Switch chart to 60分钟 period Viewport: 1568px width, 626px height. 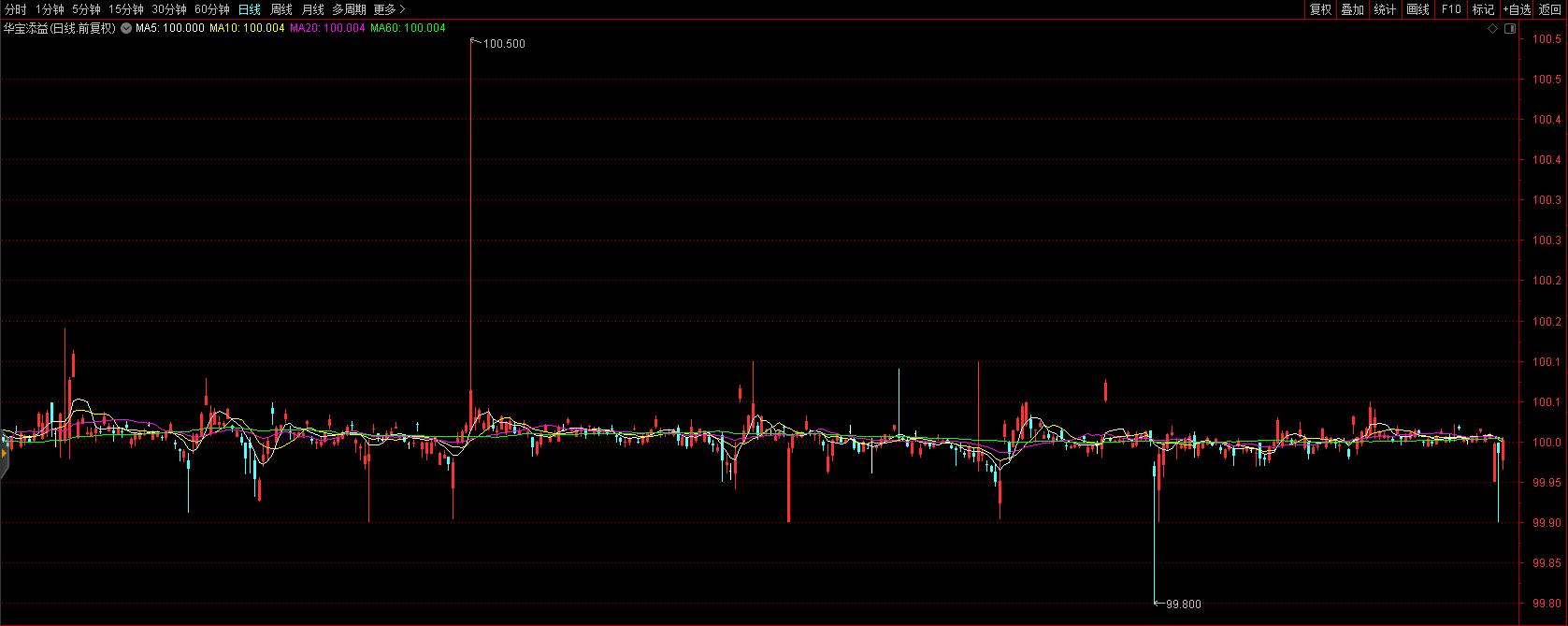(x=212, y=9)
